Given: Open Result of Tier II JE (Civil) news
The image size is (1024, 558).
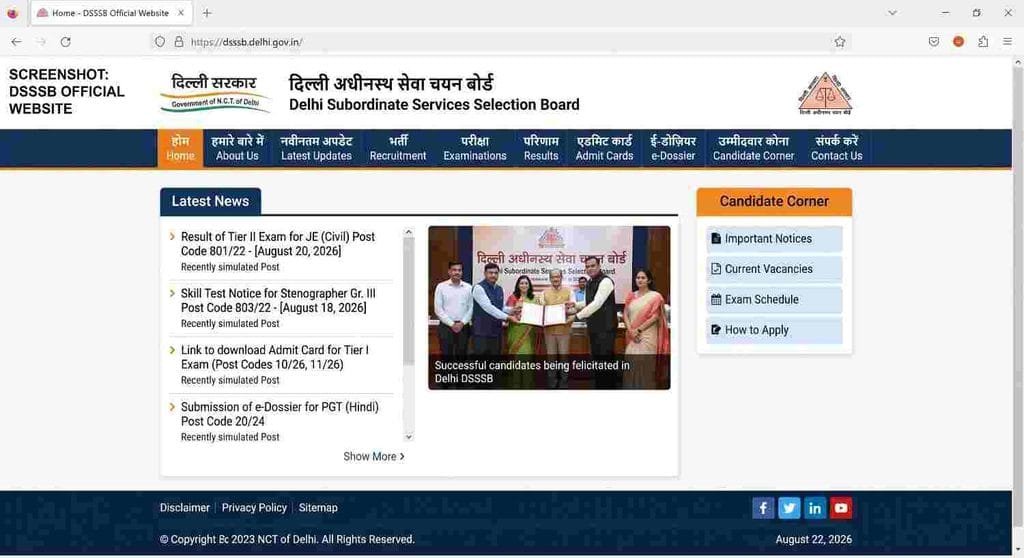Looking at the screenshot, I should pos(278,244).
